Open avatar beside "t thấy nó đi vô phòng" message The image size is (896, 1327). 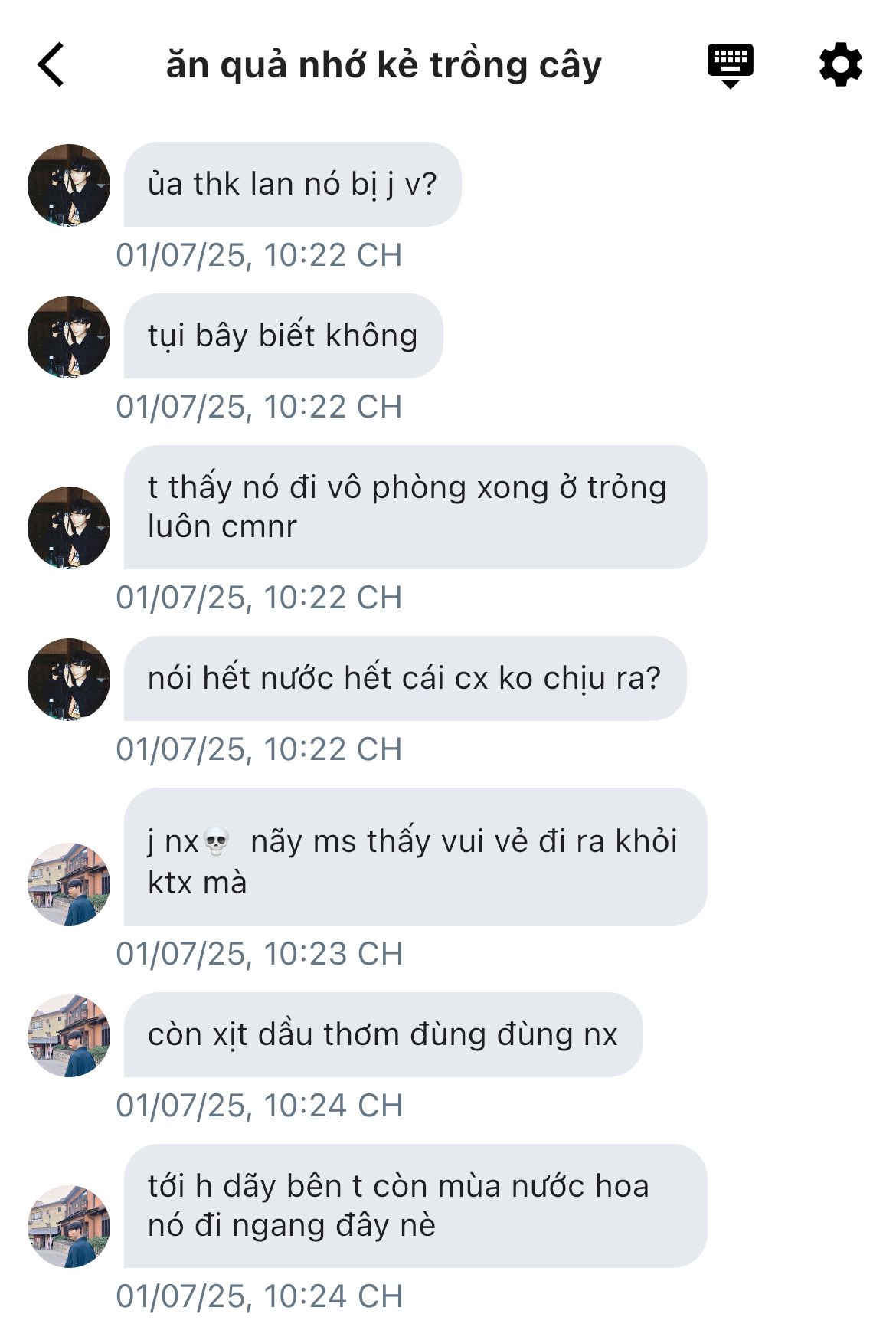69,527
